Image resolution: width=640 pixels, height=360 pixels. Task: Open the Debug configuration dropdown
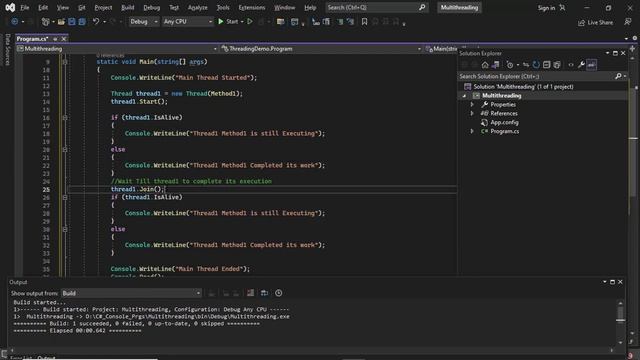tap(144, 22)
